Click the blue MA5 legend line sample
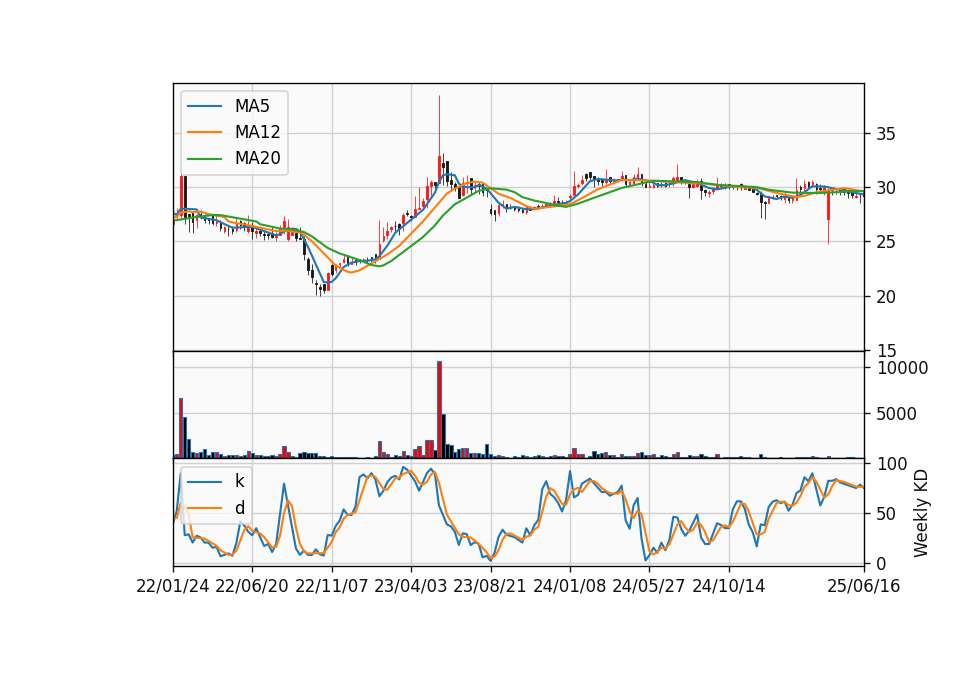This screenshot has height=690, width=960. (204, 106)
